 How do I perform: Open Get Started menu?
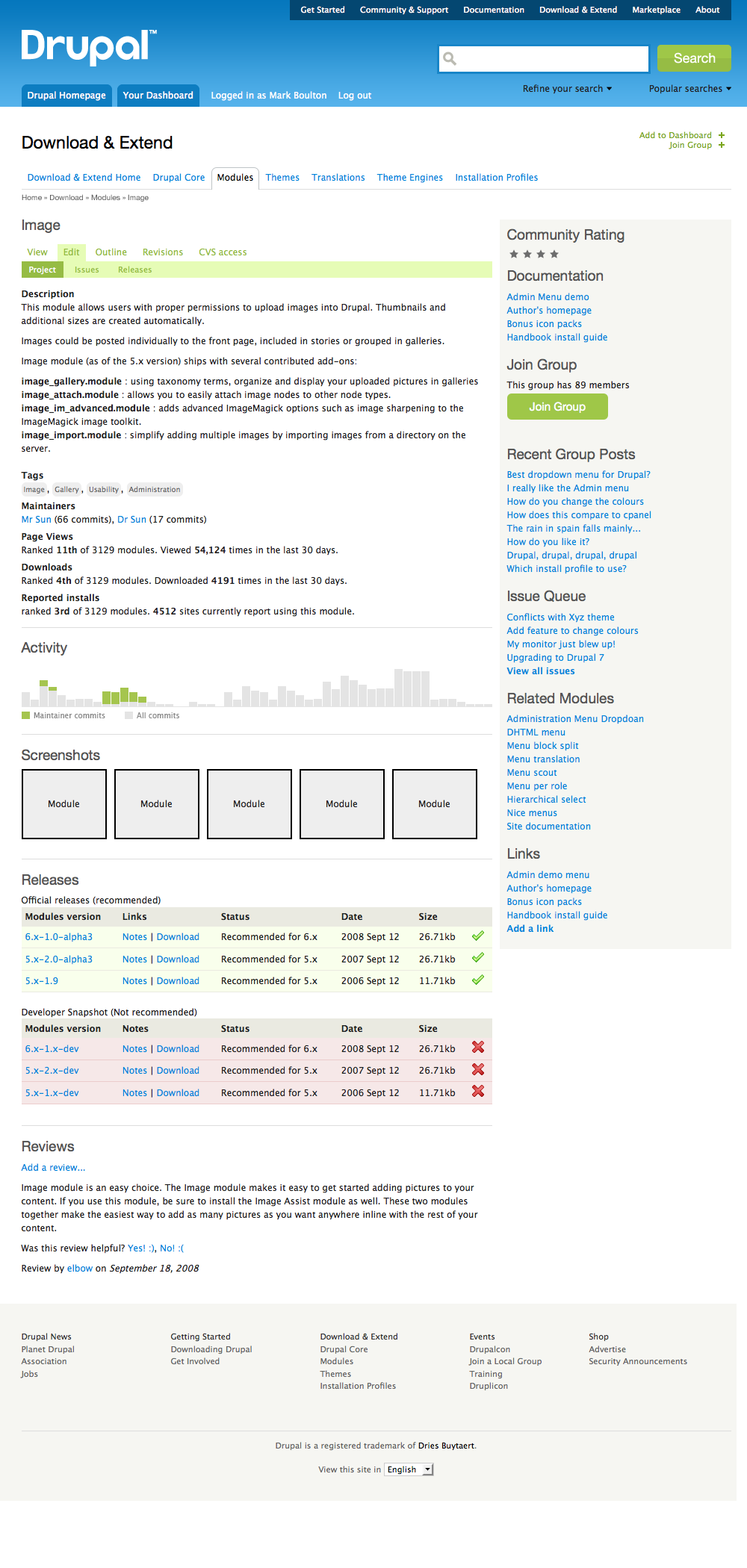(x=323, y=10)
